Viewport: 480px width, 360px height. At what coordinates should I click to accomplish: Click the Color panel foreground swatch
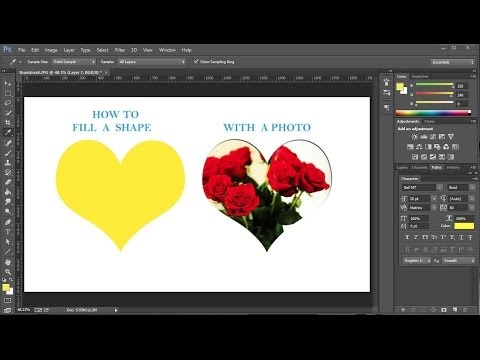(x=400, y=87)
